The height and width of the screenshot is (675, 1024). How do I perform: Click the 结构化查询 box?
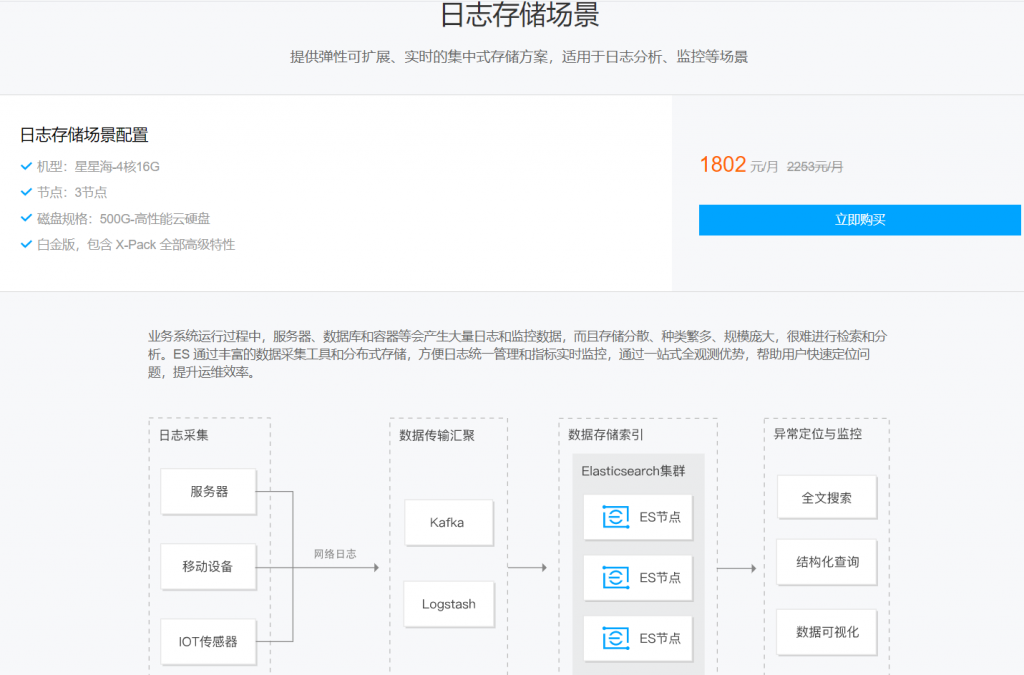point(827,562)
